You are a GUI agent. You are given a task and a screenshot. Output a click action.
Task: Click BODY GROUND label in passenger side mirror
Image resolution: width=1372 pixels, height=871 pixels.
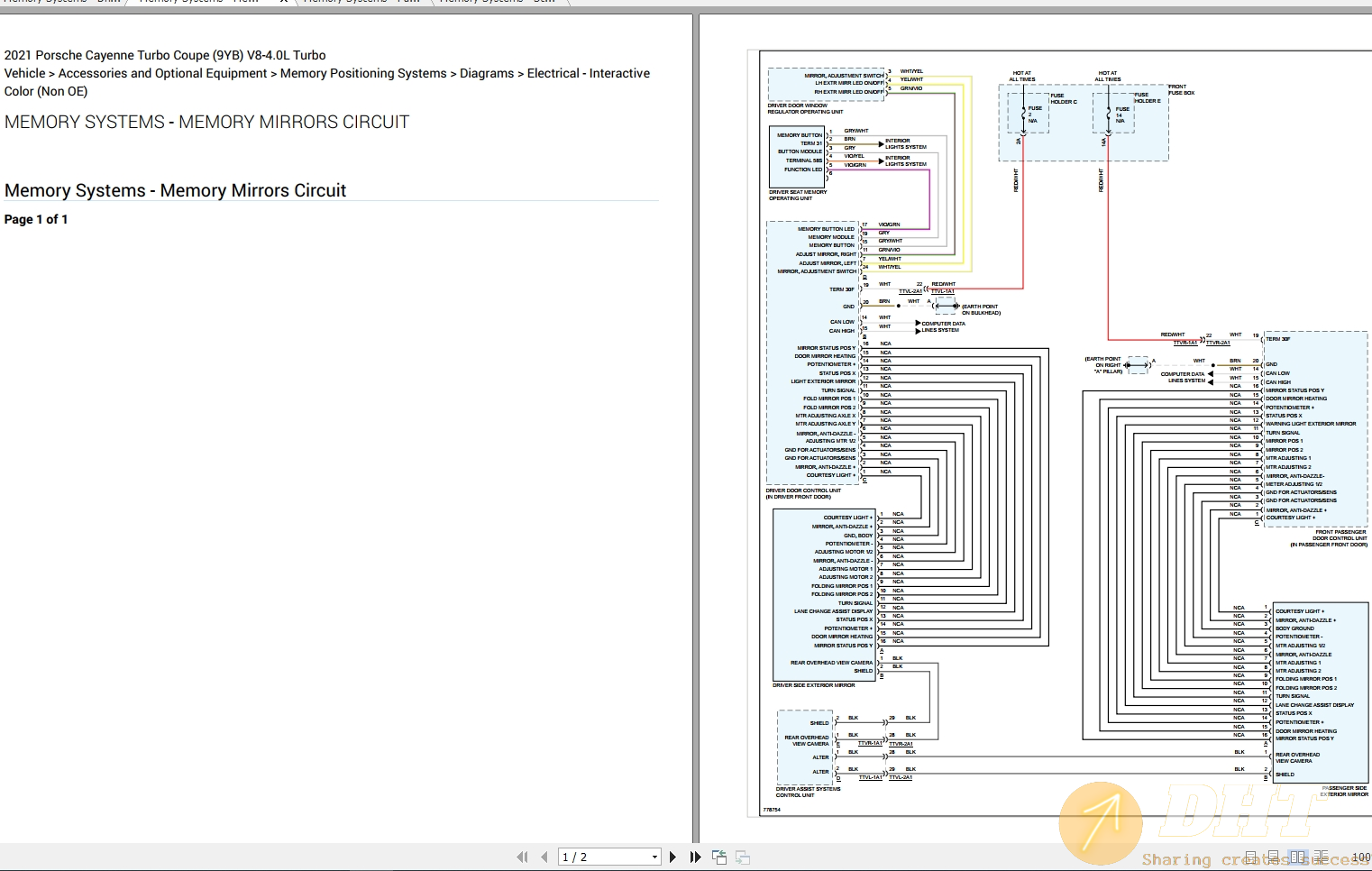tap(1295, 628)
